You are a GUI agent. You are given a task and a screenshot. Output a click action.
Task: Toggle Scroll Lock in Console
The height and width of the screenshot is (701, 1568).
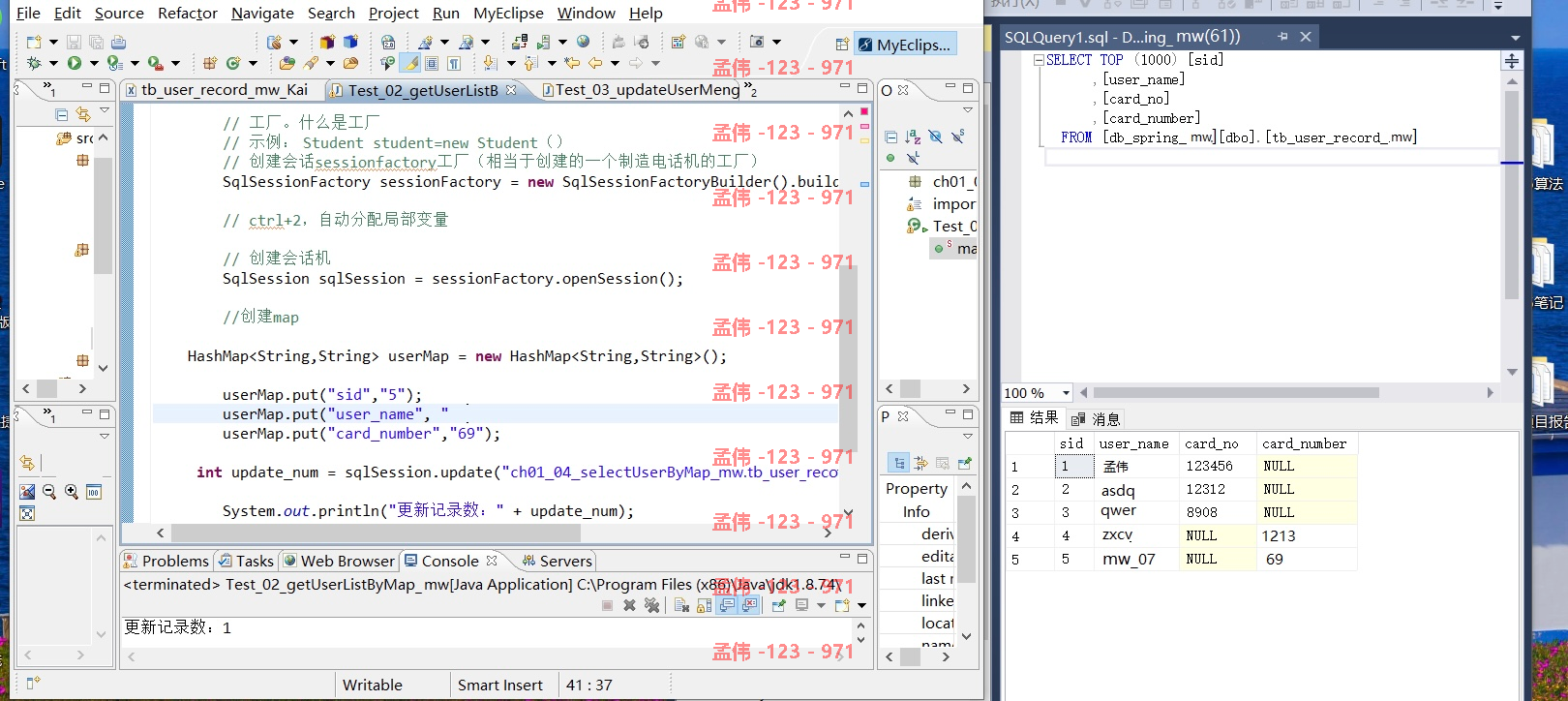704,605
